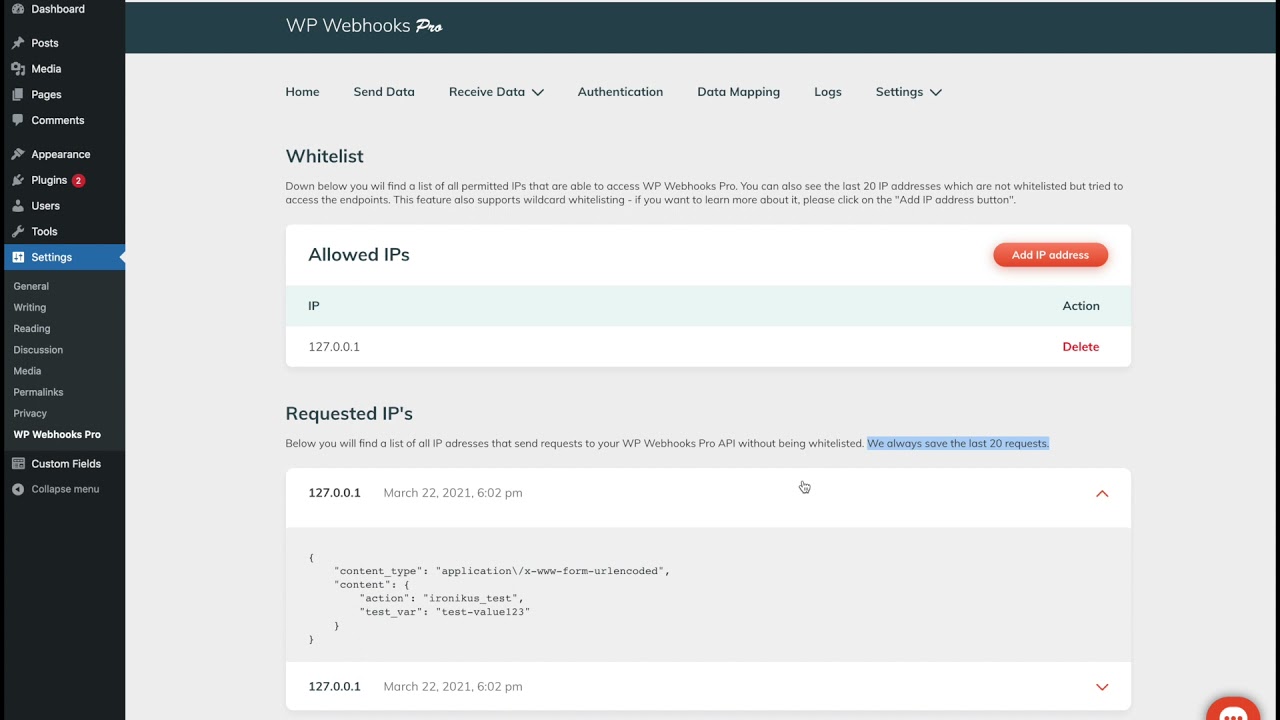Click the Whitelist heading
Screen dimensions: 1280x720
pyautogui.click(x=325, y=156)
